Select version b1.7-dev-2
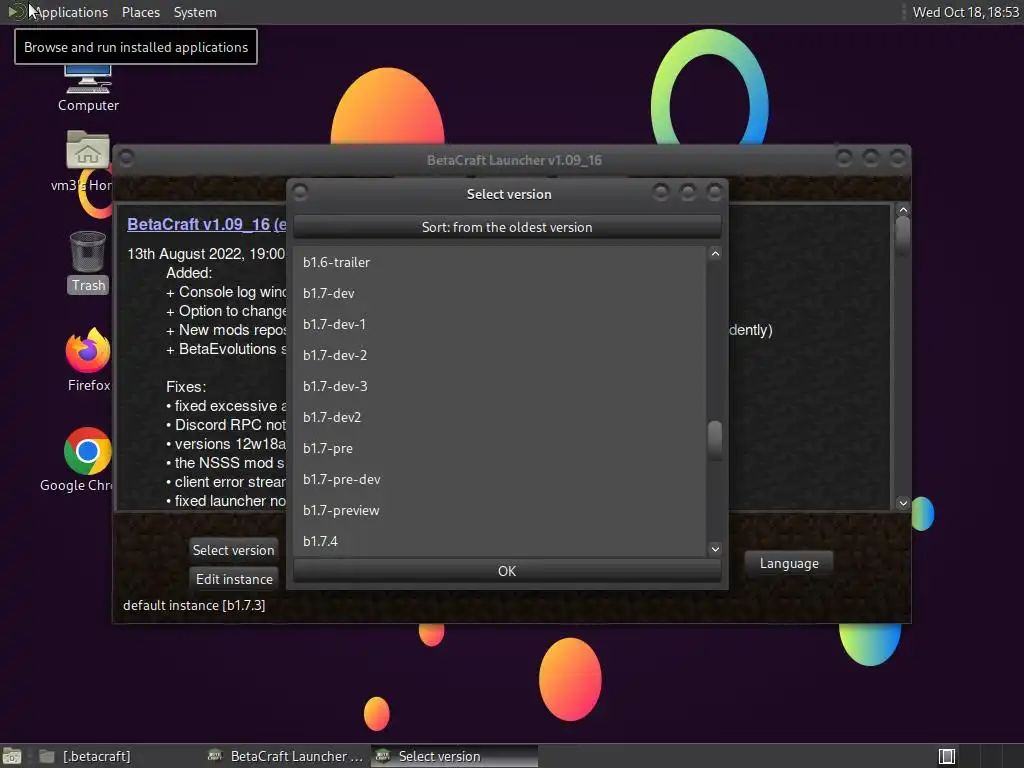This screenshot has width=1024, height=768. tap(500, 355)
